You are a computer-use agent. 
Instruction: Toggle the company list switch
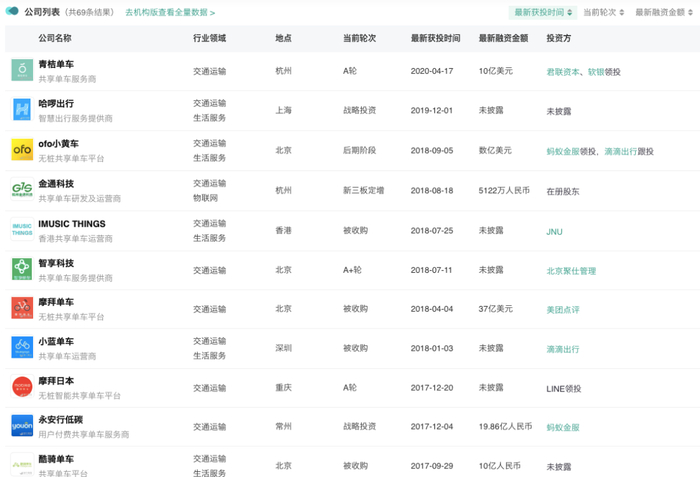pos(12,11)
